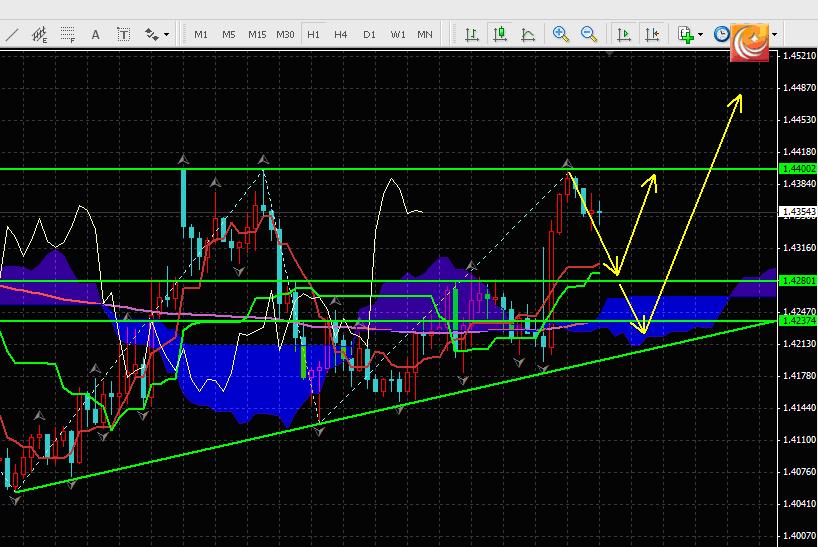Click the 1.44002 price level label
This screenshot has width=818, height=547.
coord(799,169)
